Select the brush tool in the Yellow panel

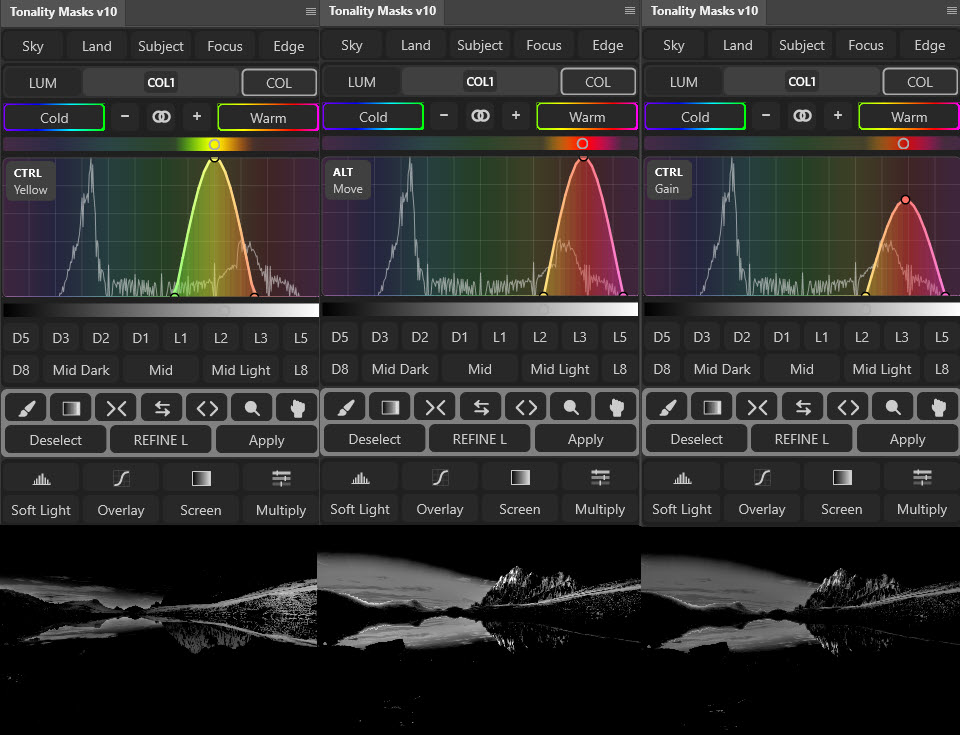26,408
